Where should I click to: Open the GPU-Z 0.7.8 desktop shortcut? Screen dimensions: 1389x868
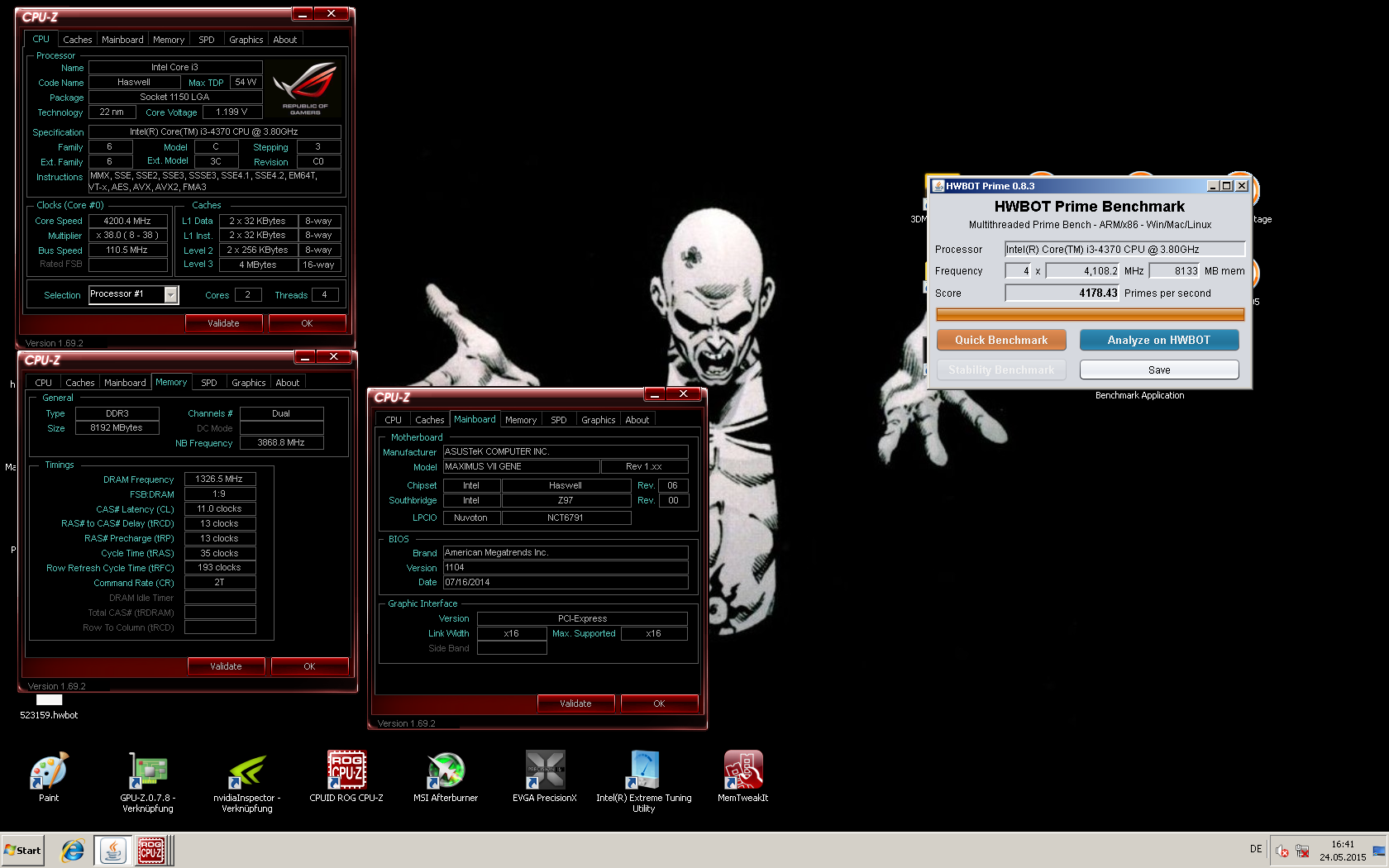tap(148, 782)
